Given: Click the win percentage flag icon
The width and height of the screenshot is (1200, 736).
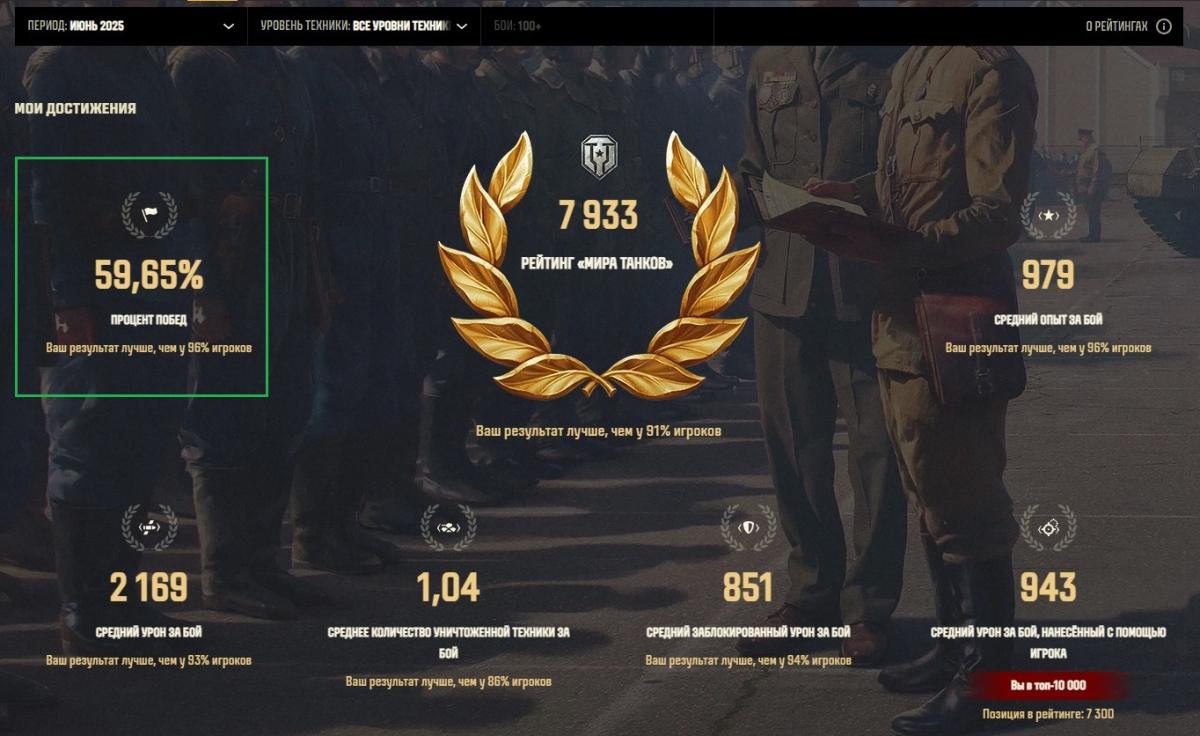Looking at the screenshot, I should [149, 215].
